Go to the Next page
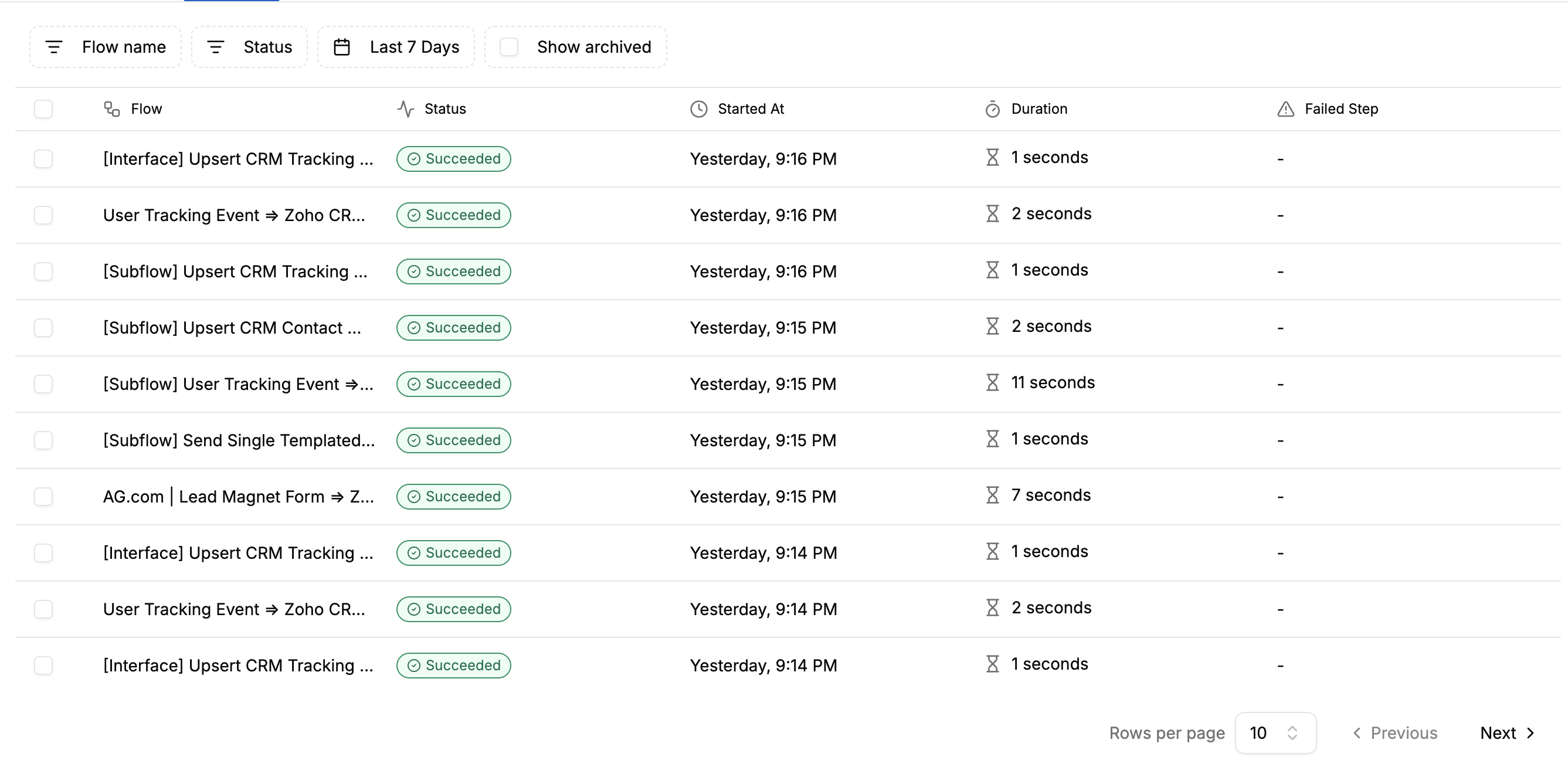Viewport: 1568px width, 767px height. coord(1506,733)
